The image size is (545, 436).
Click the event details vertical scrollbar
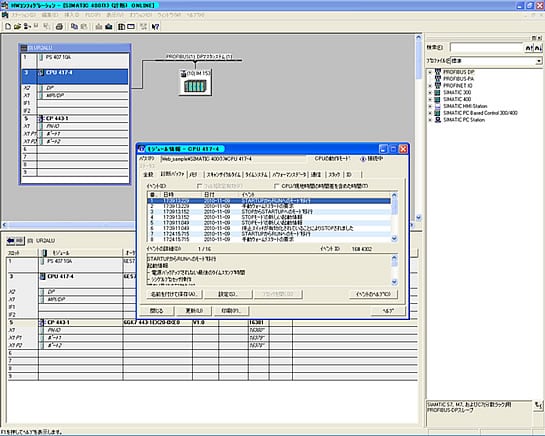(394, 270)
